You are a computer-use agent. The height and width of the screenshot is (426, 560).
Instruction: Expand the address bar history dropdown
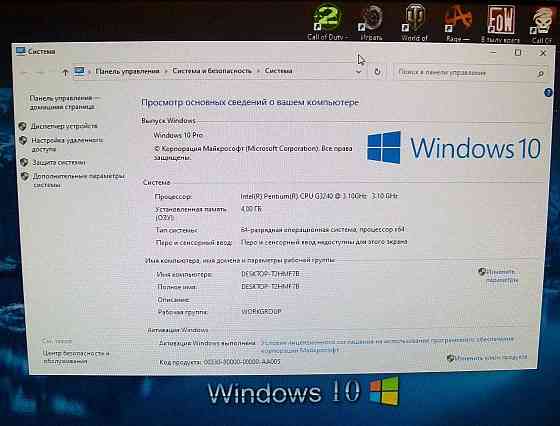click(359, 72)
